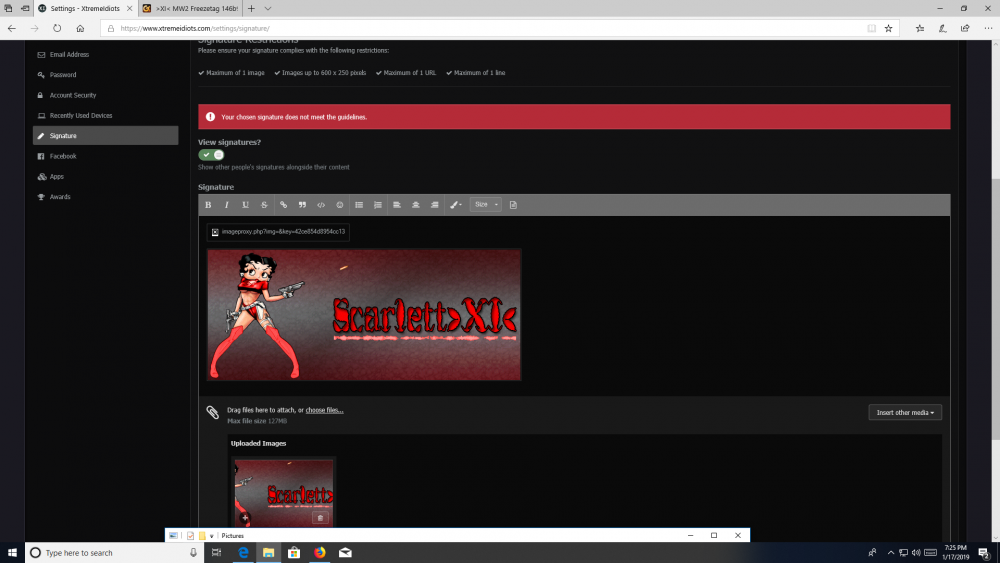
Task: Expand the text color brush dropdown
Action: tap(455, 205)
